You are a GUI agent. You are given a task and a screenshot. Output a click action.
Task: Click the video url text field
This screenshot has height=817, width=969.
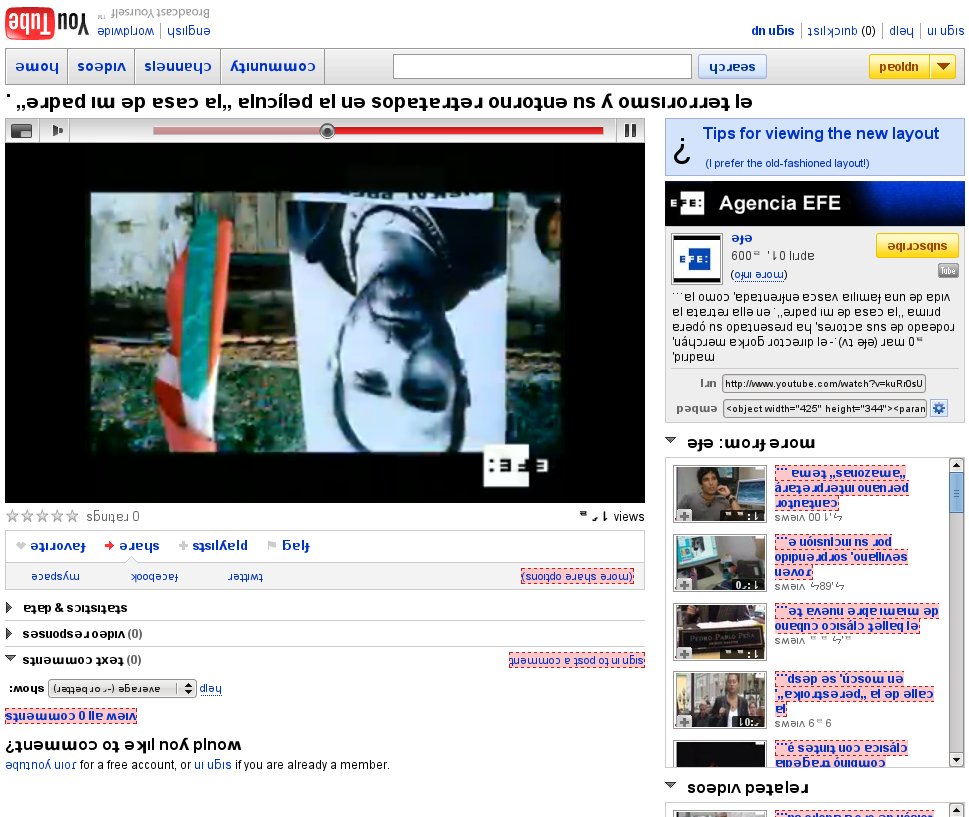tap(824, 383)
